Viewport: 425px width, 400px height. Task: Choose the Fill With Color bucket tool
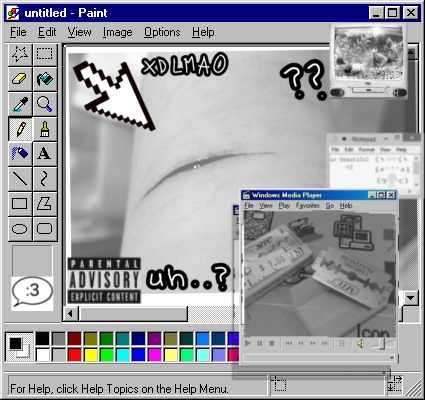pos(45,79)
